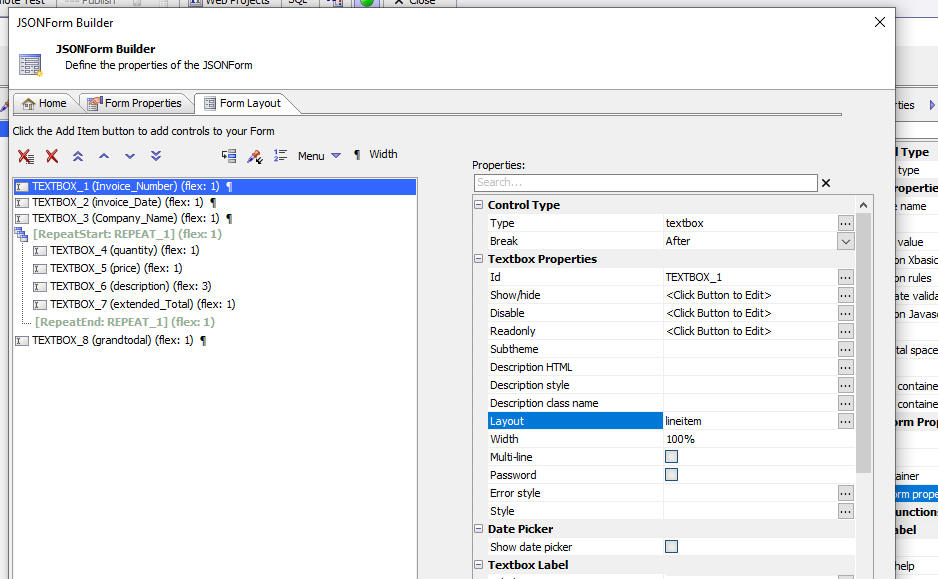Select RepeatEnd: REPEAT_1 item
The height and width of the screenshot is (579, 938).
[124, 322]
